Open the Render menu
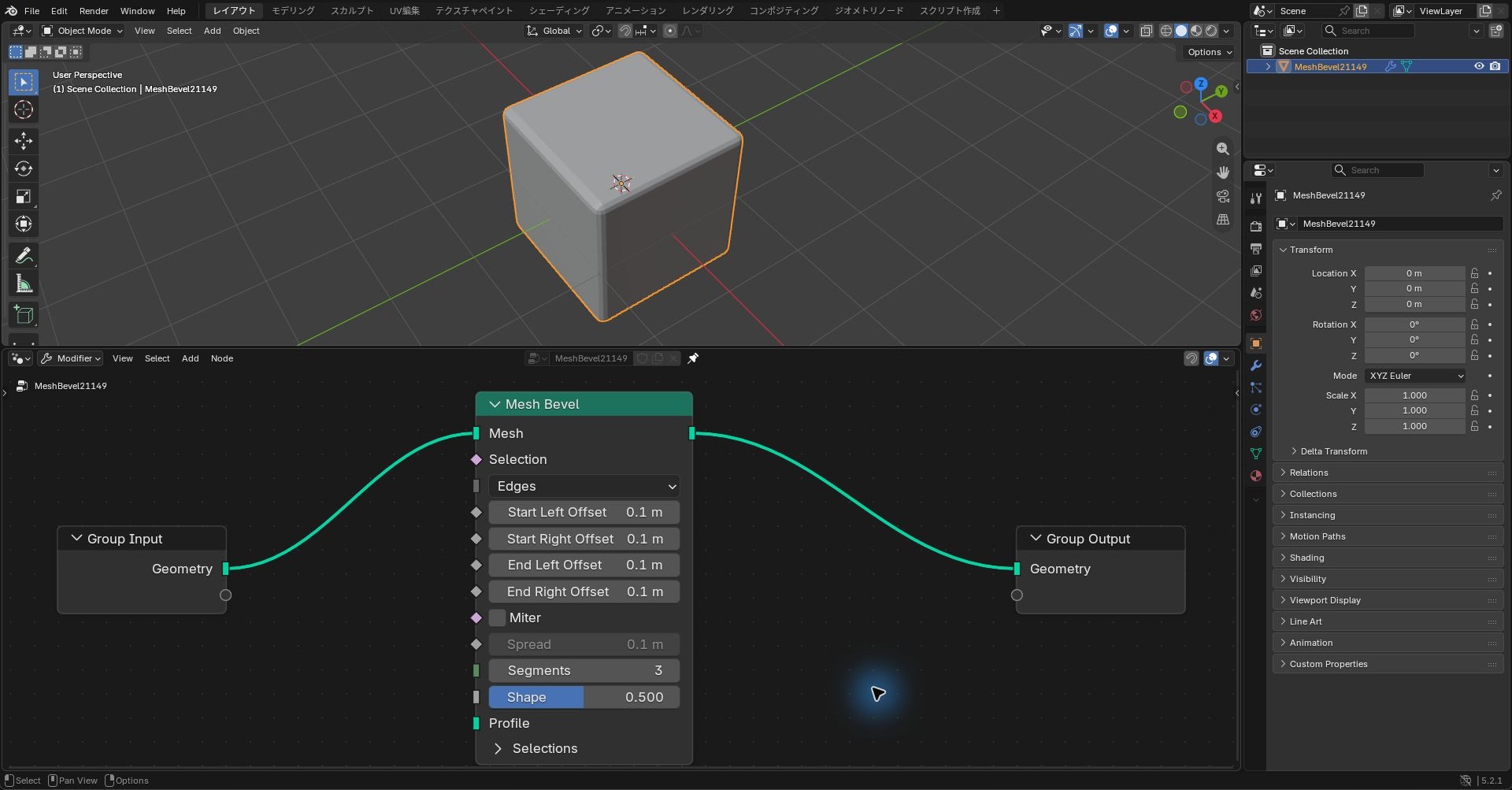Image resolution: width=1512 pixels, height=790 pixels. [x=94, y=11]
